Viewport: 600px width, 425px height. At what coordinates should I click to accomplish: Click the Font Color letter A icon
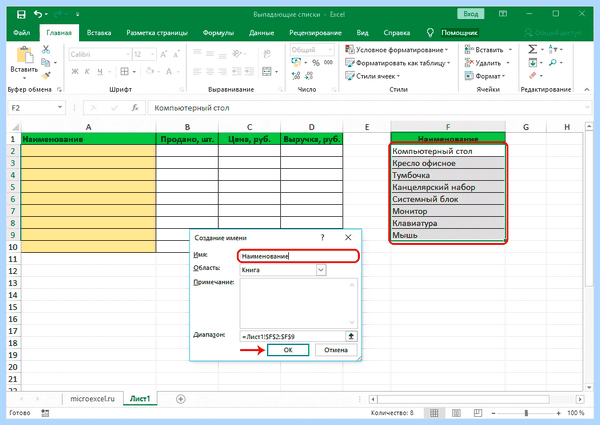[169, 72]
